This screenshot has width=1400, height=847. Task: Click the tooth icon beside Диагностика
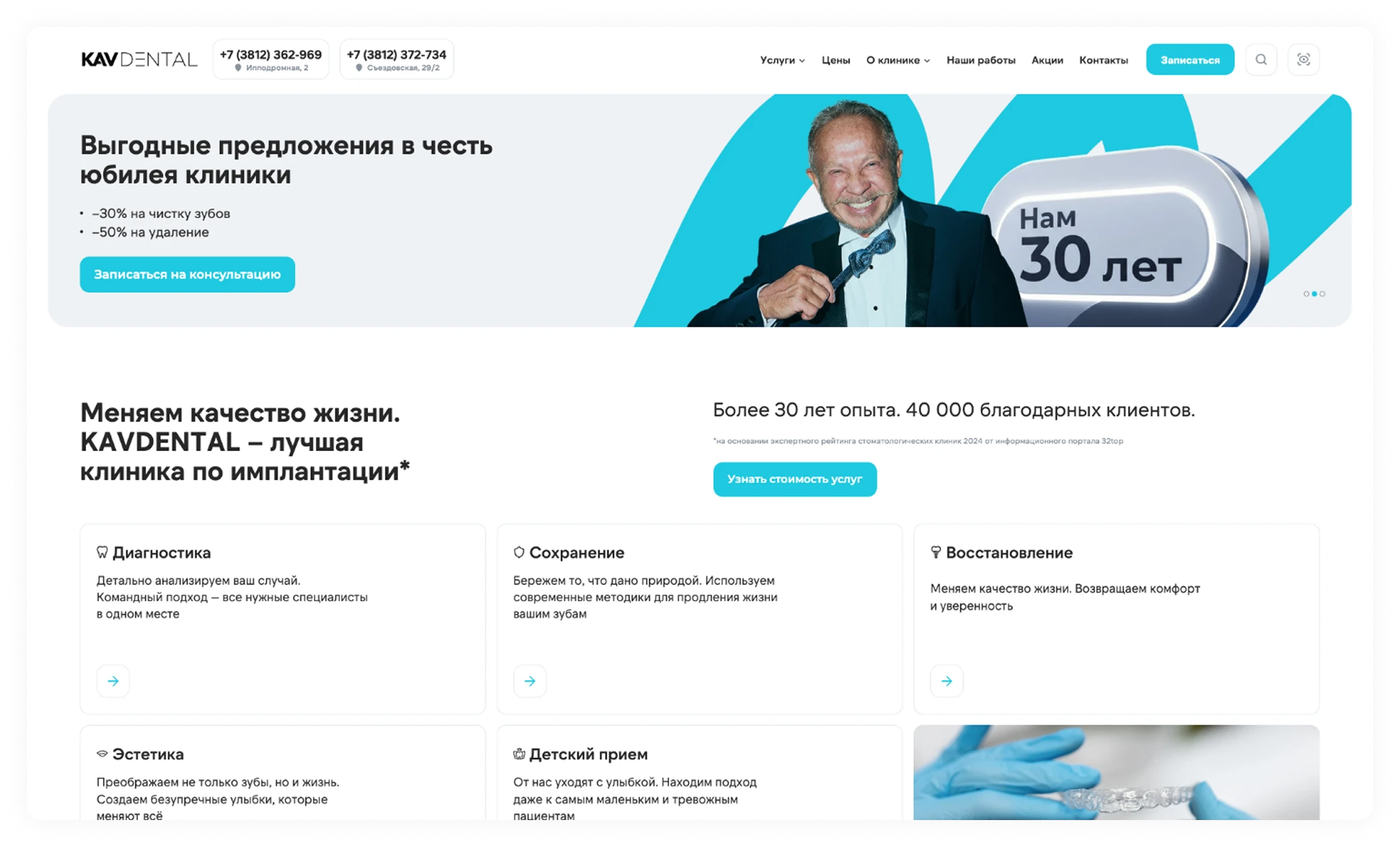click(102, 552)
